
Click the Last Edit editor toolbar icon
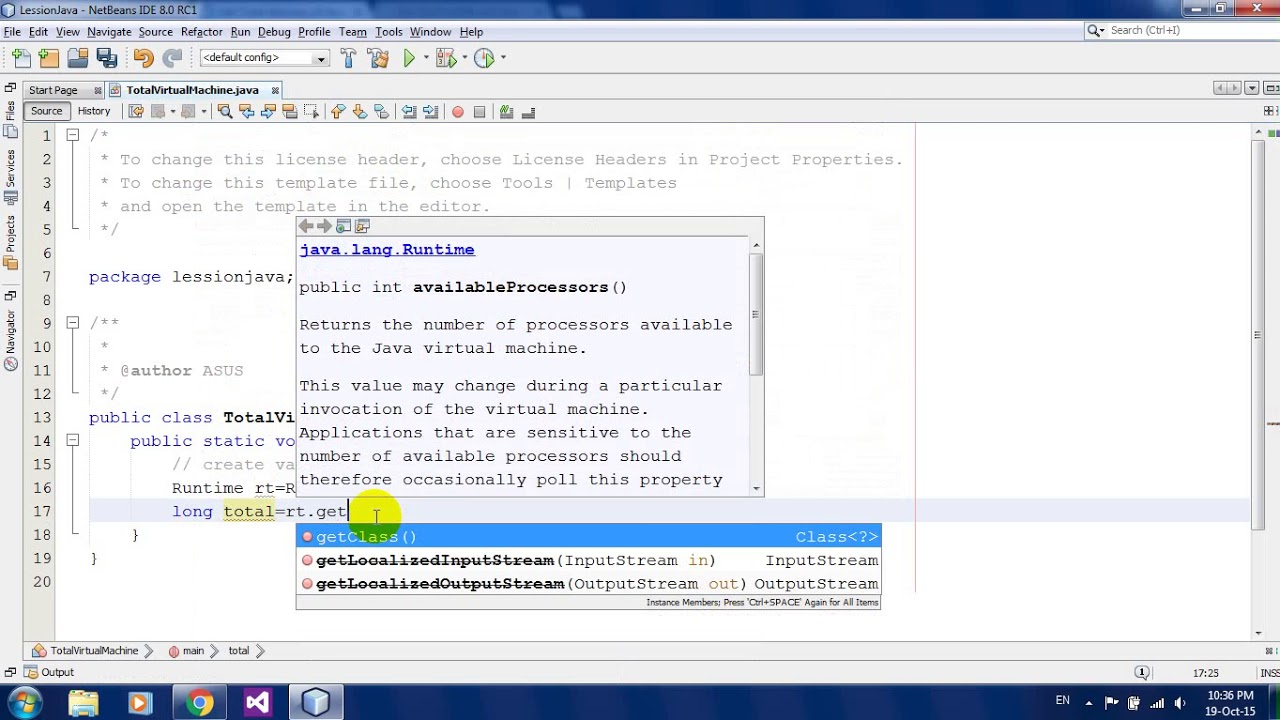coord(136,112)
